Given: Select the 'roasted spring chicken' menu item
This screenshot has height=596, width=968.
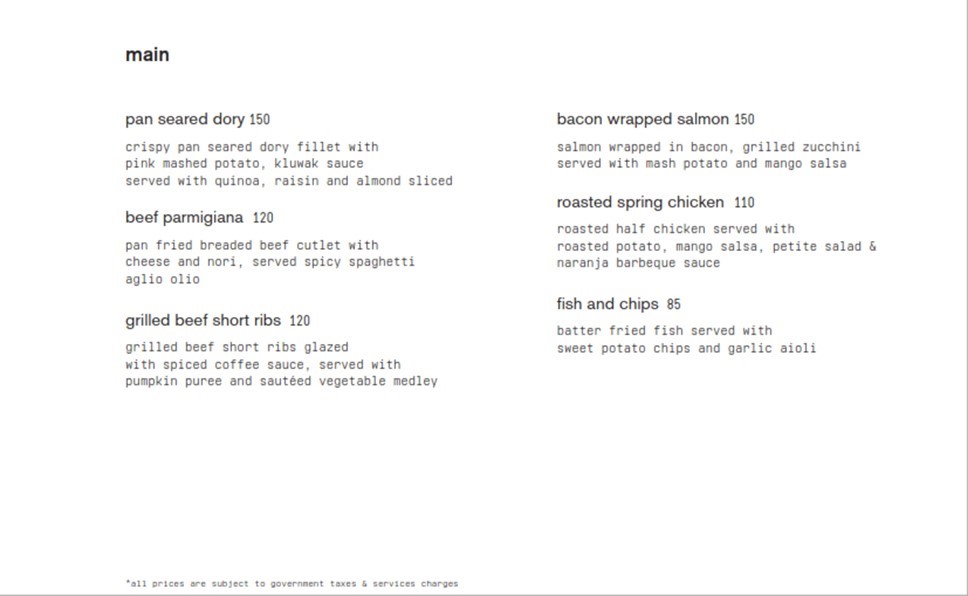Looking at the screenshot, I should (x=640, y=203).
